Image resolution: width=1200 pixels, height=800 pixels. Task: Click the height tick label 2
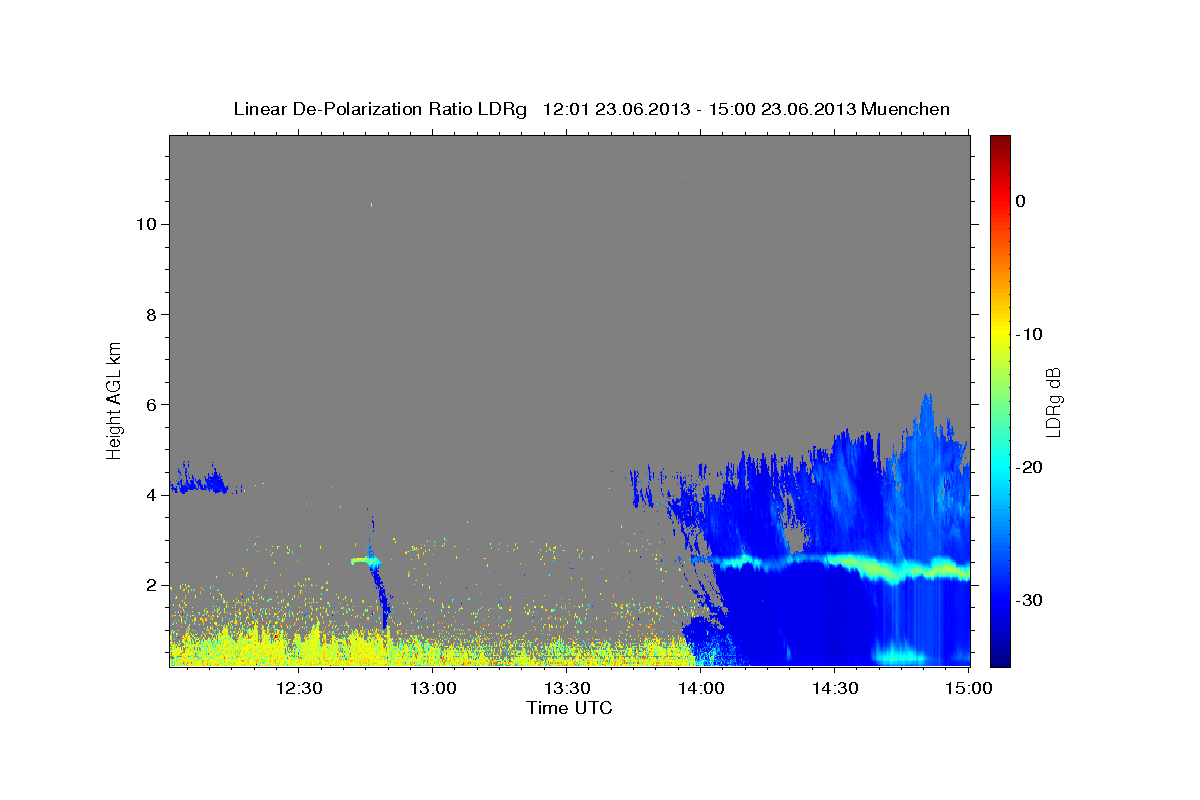[150, 585]
